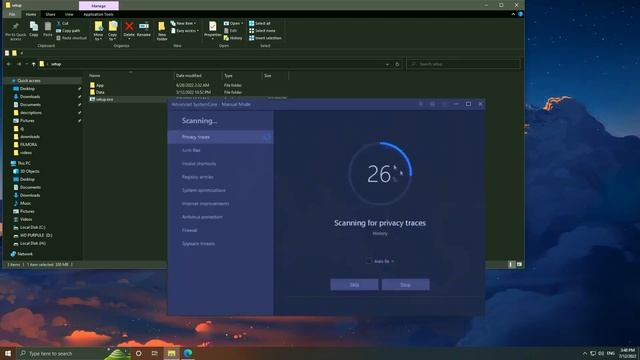Open Task View from the taskbar
Viewport: 640px width, 360px height.
coord(155,353)
